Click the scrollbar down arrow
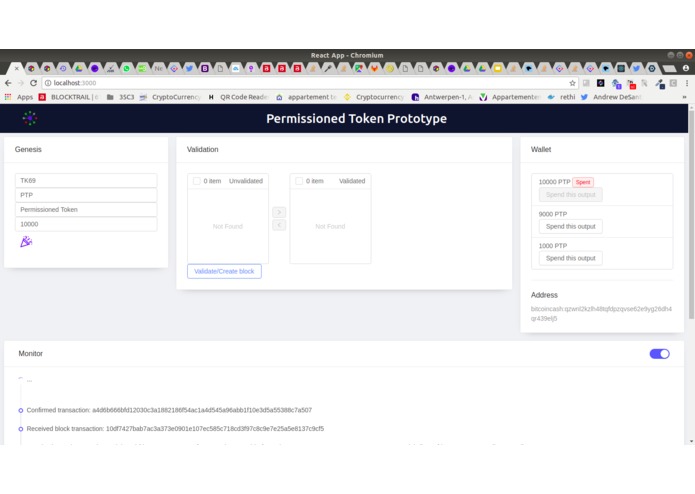Screen dimensions: 695x494 pyautogui.click(x=691, y=441)
